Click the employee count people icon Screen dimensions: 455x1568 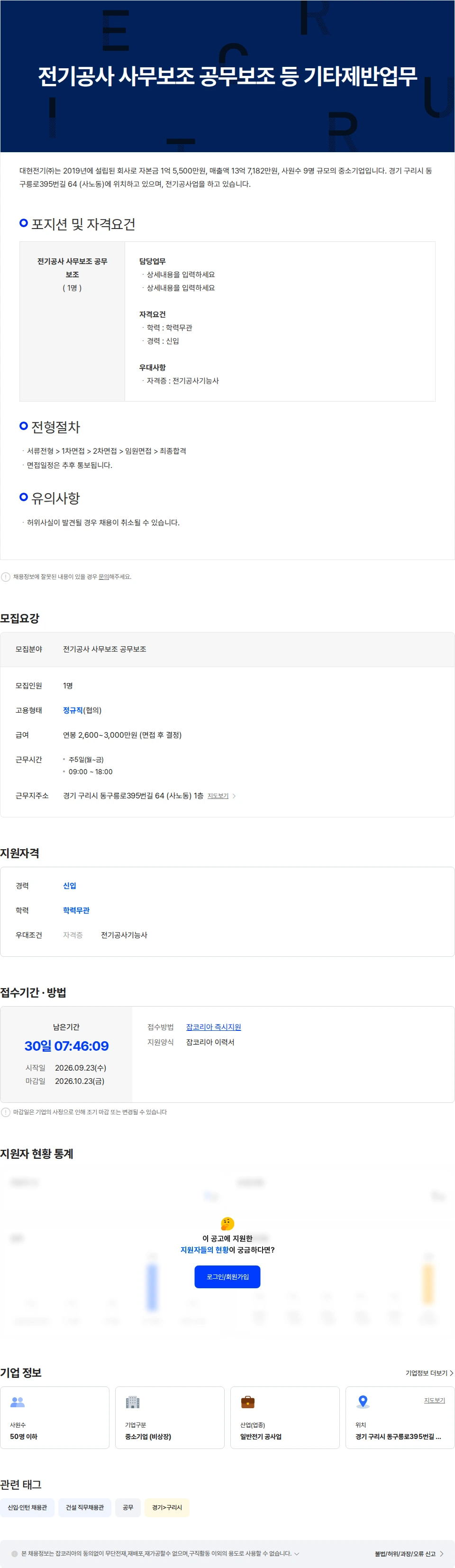tap(18, 1402)
